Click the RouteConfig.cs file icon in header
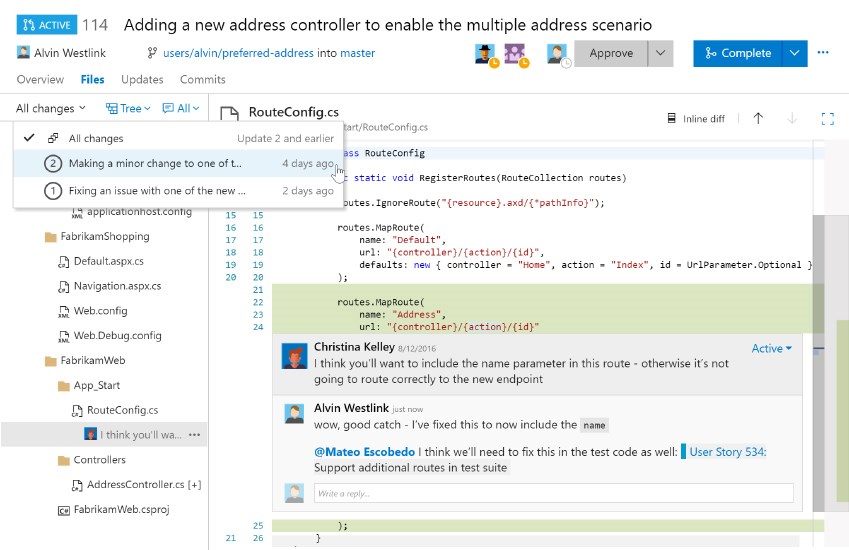The width and height of the screenshot is (849, 550). [x=229, y=113]
